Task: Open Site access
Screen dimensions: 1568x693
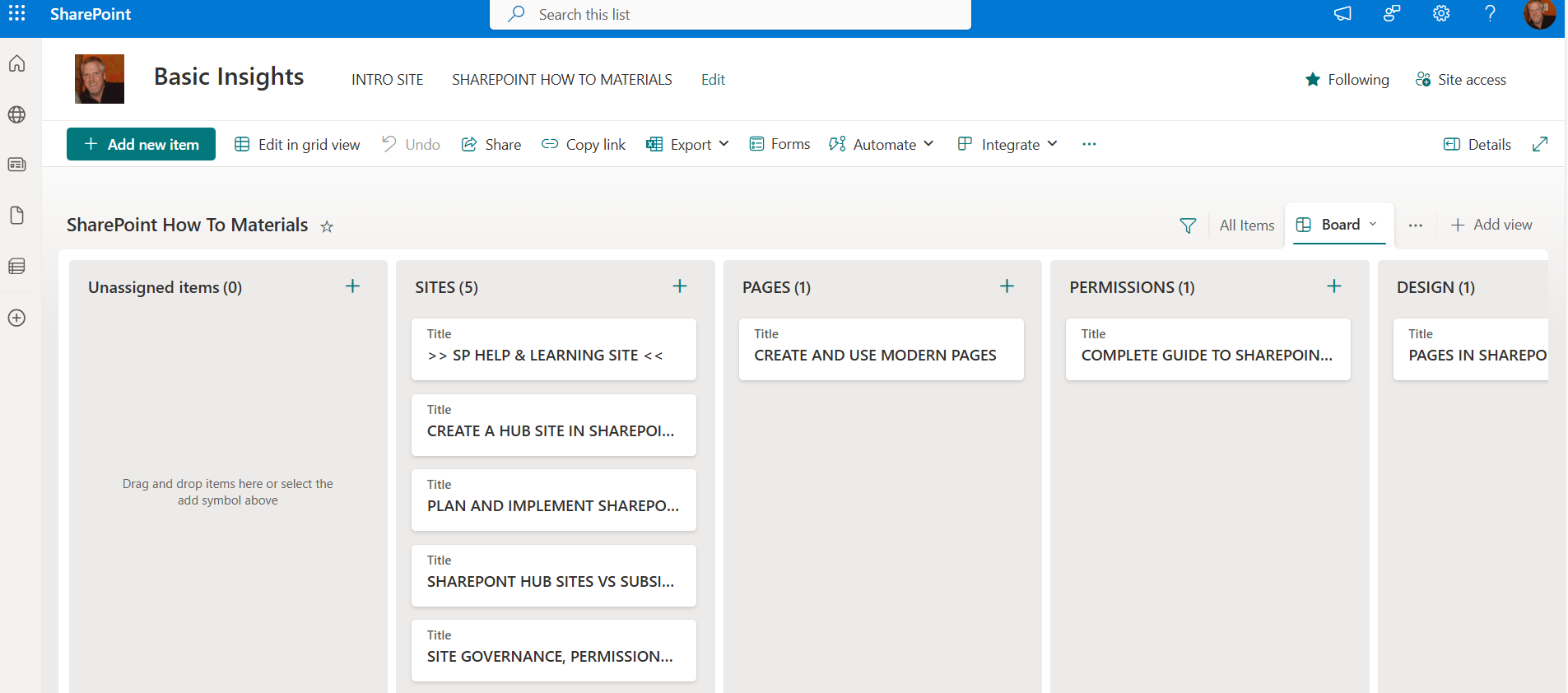Action: pyautogui.click(x=1461, y=80)
